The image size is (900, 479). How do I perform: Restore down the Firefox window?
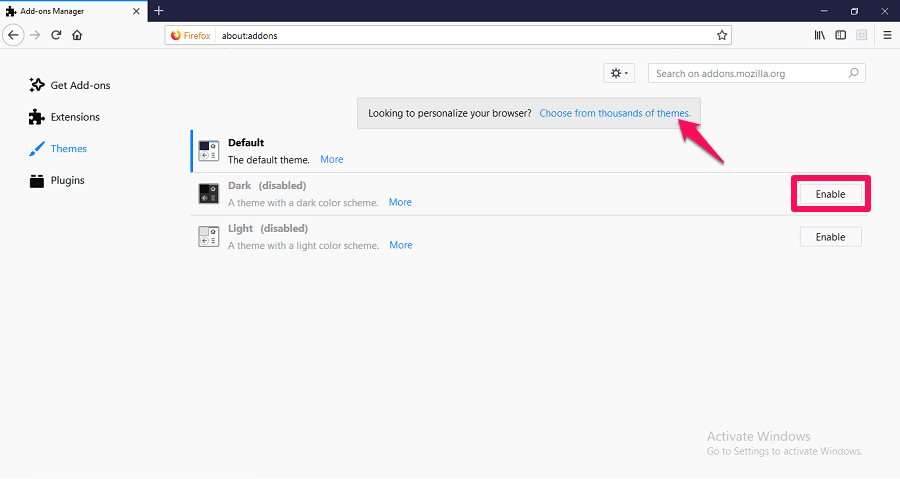(854, 11)
